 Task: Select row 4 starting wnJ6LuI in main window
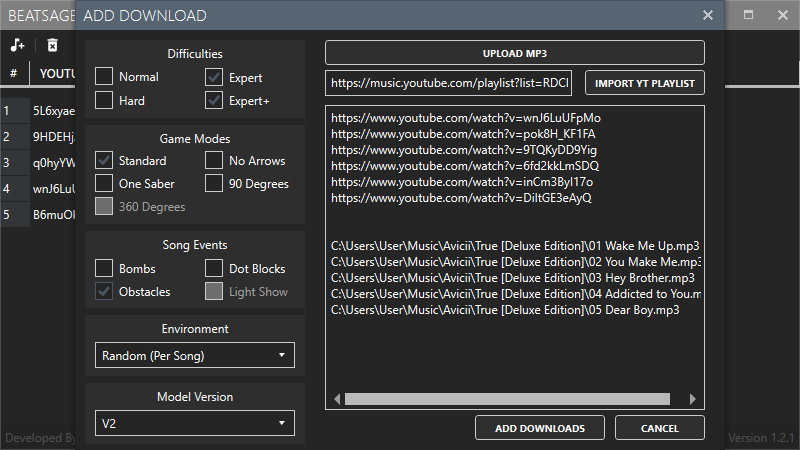(x=38, y=189)
